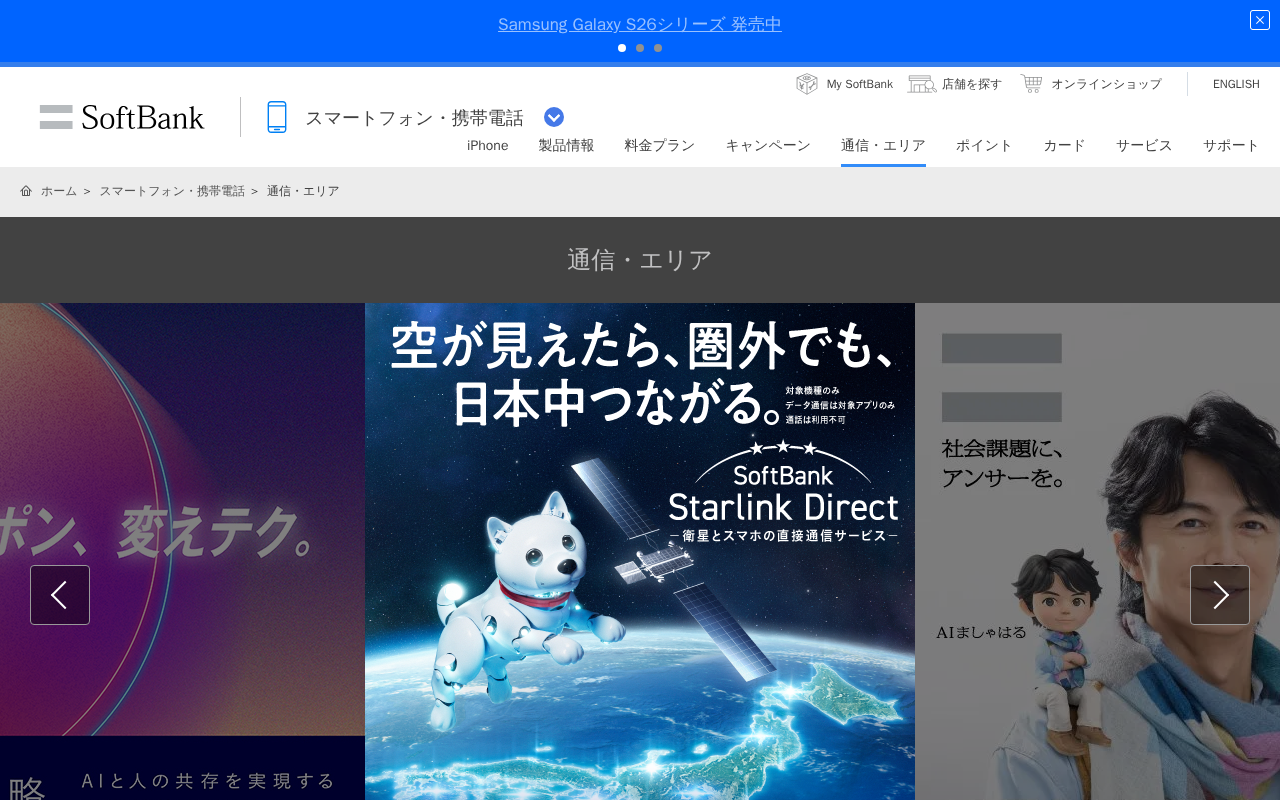This screenshot has width=1280, height=800.
Task: Go to ホーム in the breadcrumb
Action: [59, 191]
